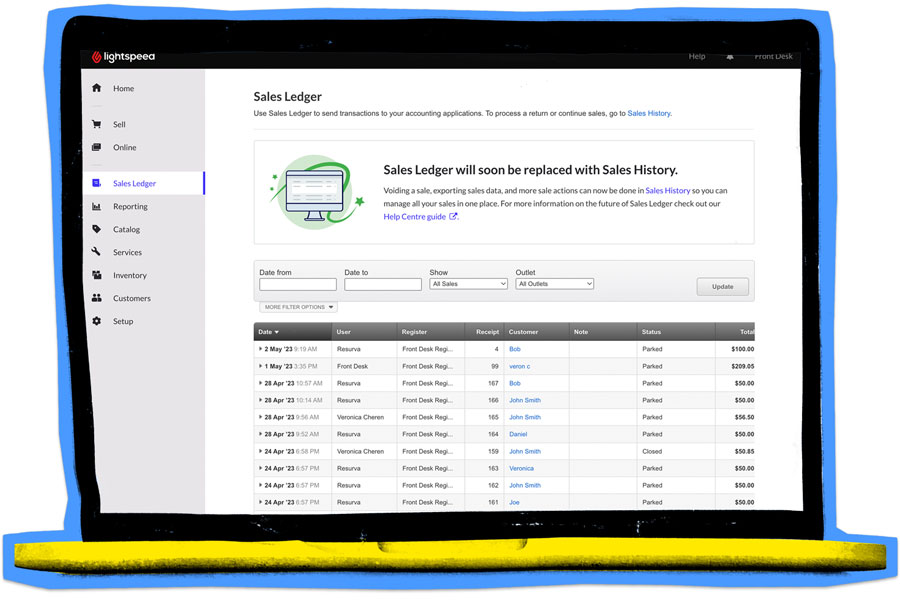Open John Smith on receipt 166
Image resolution: width=900 pixels, height=602 pixels.
pos(525,400)
